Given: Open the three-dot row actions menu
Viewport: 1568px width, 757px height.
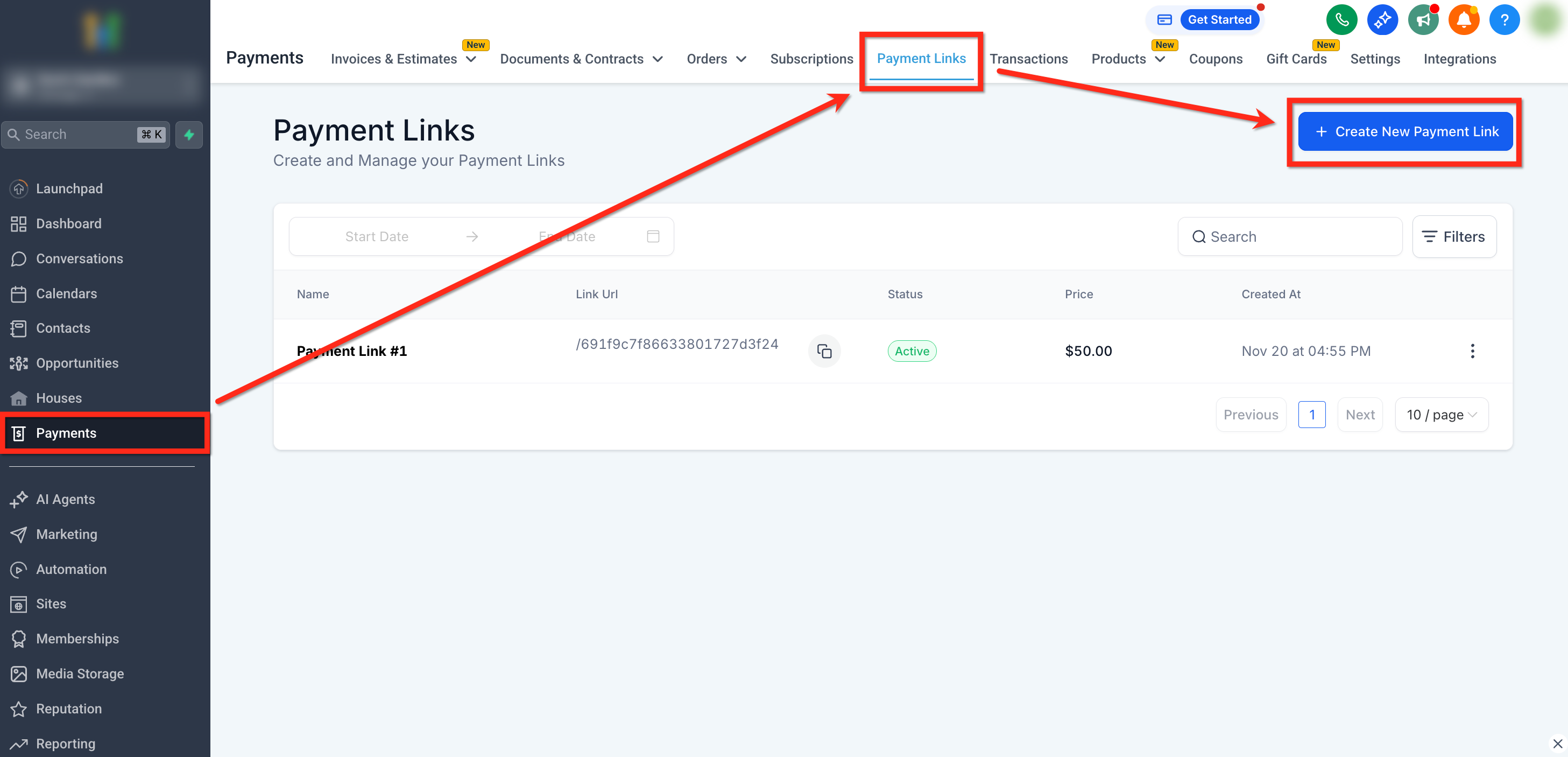Looking at the screenshot, I should click(1472, 351).
